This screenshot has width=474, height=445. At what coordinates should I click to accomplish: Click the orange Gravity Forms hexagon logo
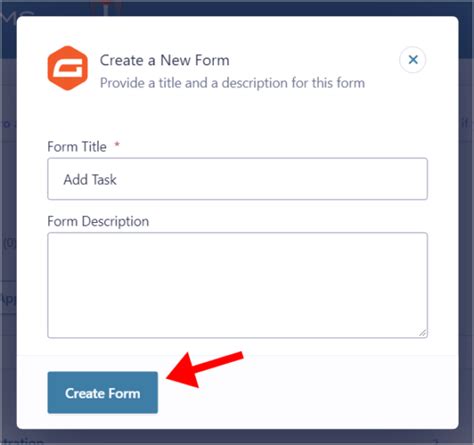[68, 68]
